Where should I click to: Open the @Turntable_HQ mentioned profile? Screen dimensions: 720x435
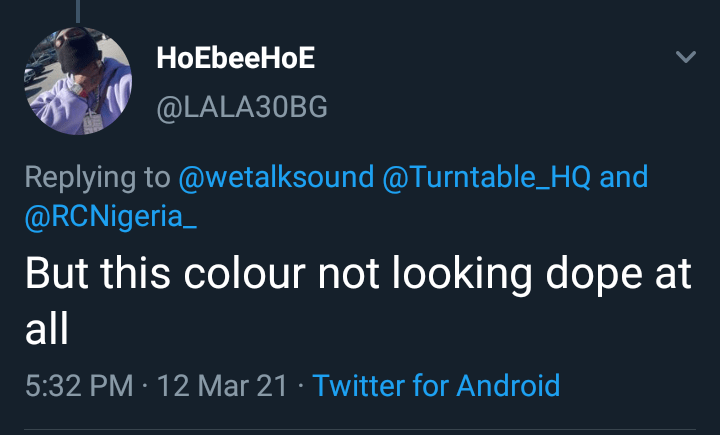coord(486,178)
